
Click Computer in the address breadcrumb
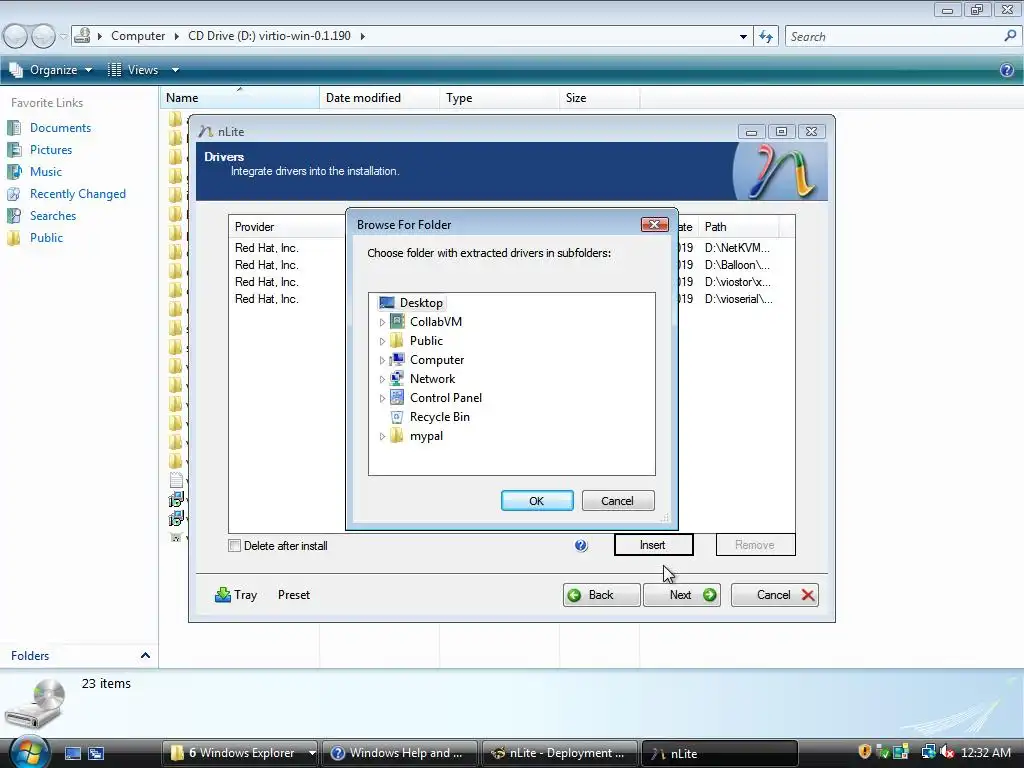click(x=138, y=36)
